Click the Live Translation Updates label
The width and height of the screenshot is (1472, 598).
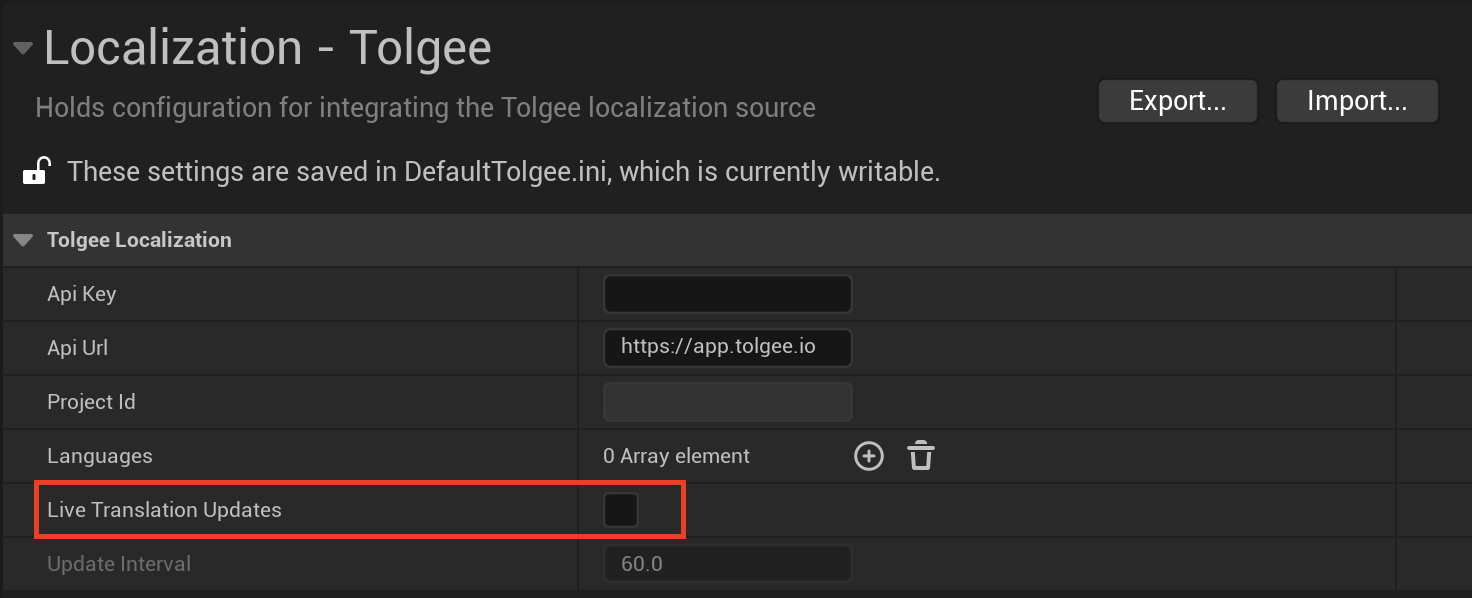coord(164,510)
